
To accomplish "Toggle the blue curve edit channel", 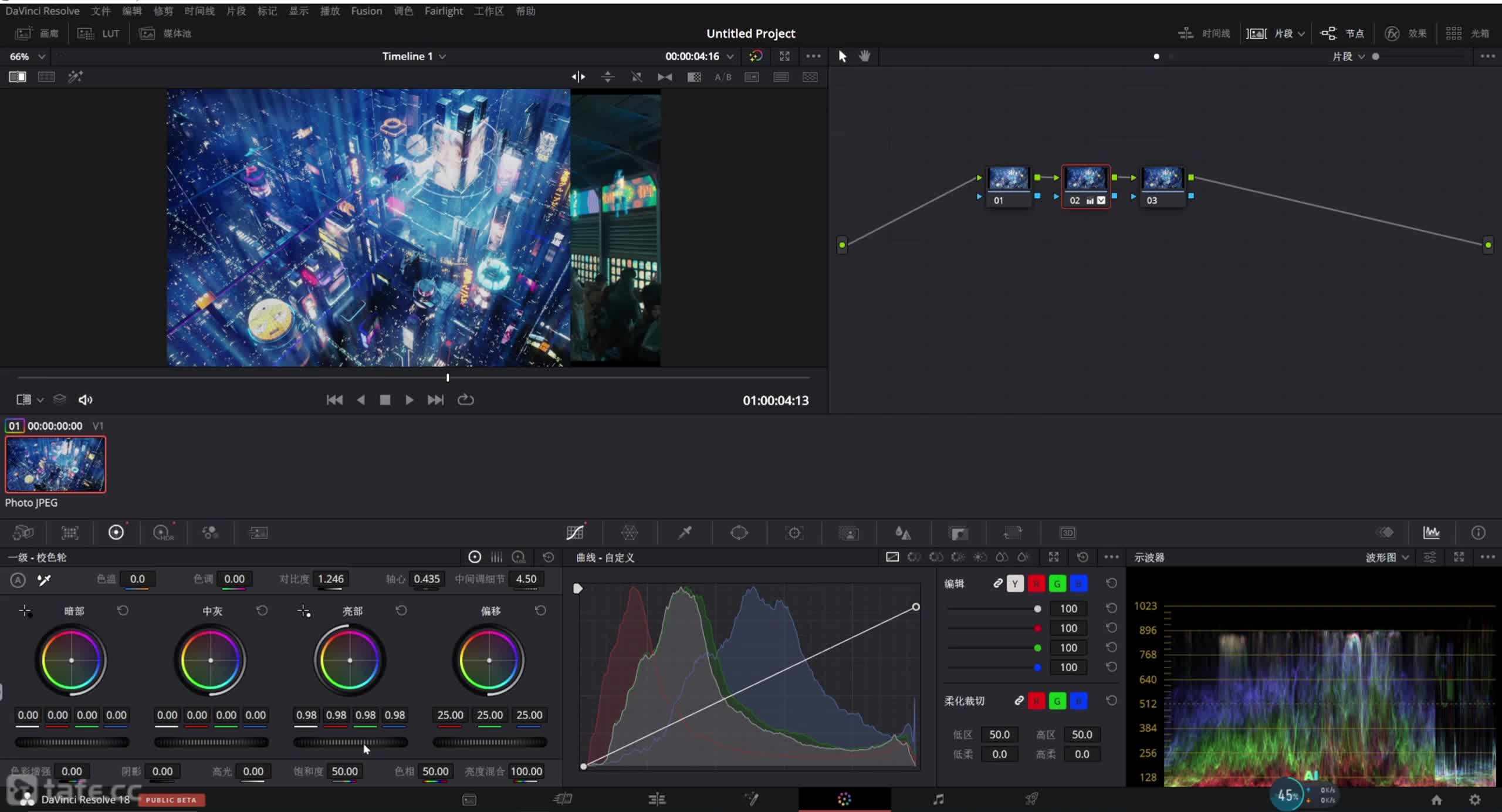I will coord(1078,583).
